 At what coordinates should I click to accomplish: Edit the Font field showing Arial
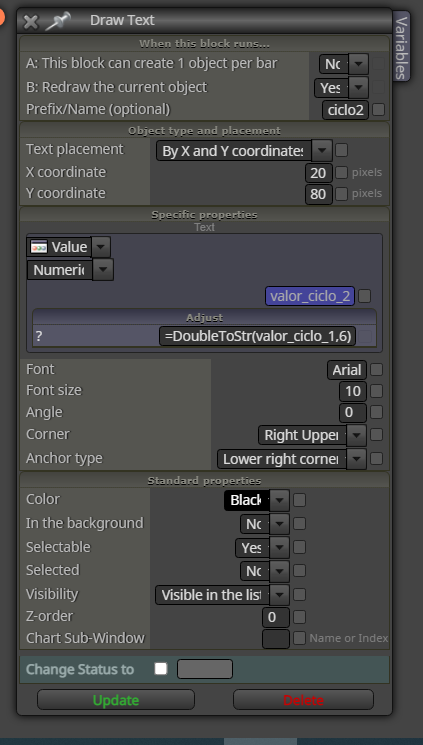(347, 370)
